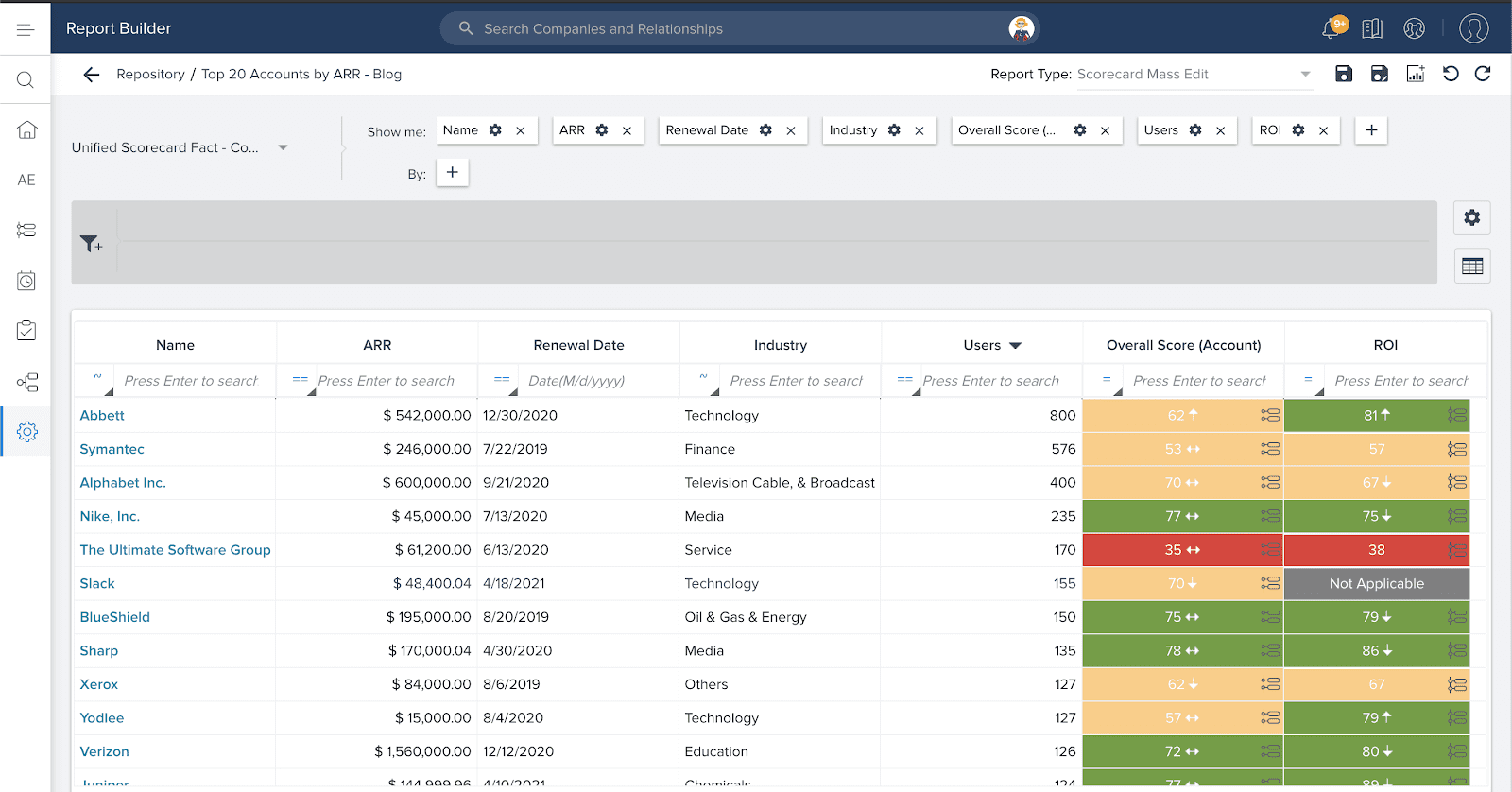Click the Users column sort arrow
The width and height of the screenshot is (1512, 792).
pos(1016,346)
